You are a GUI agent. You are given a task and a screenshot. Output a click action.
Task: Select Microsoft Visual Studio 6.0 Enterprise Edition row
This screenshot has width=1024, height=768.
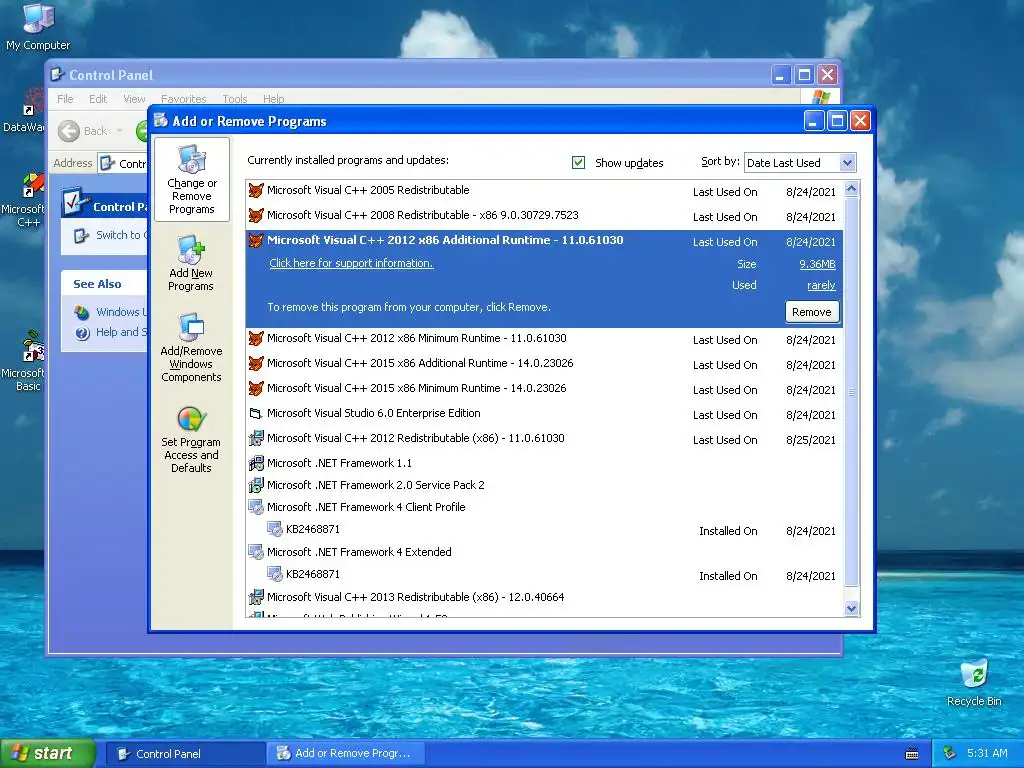point(545,413)
